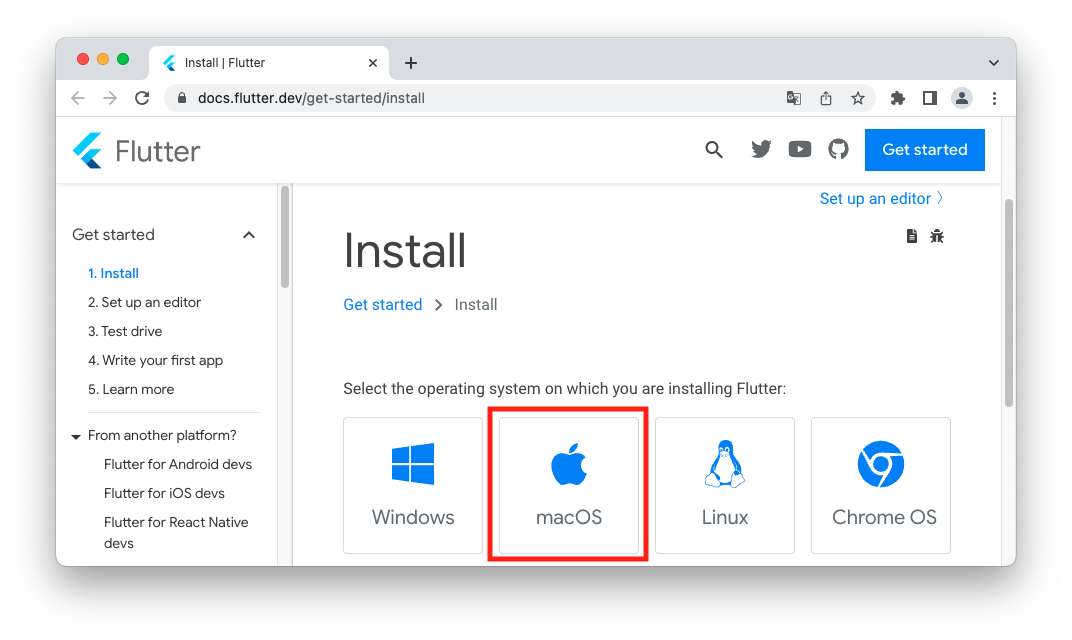Open Flutter for iOS devs
This screenshot has width=1072, height=640.
click(164, 494)
